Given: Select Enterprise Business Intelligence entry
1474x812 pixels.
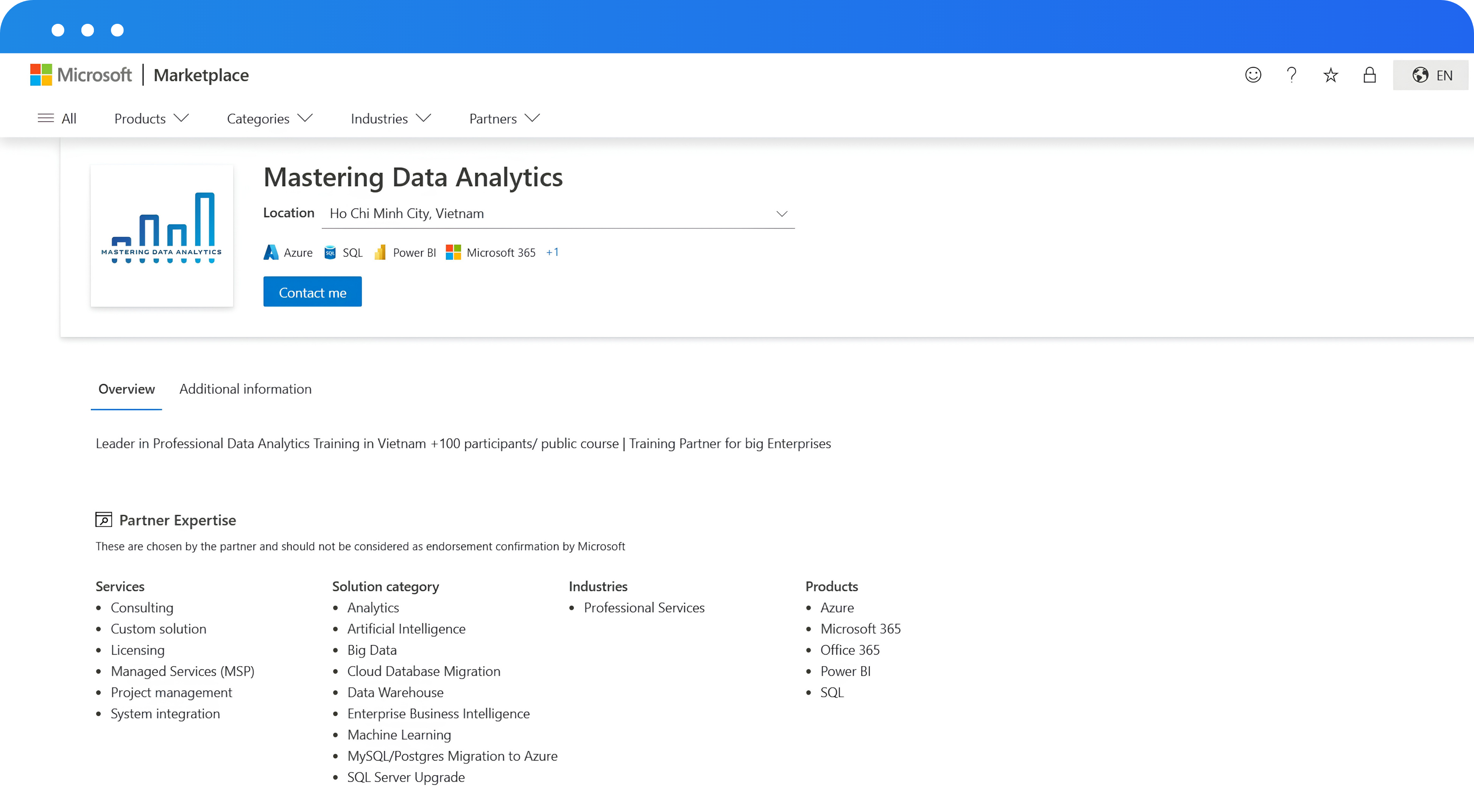Looking at the screenshot, I should pyautogui.click(x=438, y=713).
